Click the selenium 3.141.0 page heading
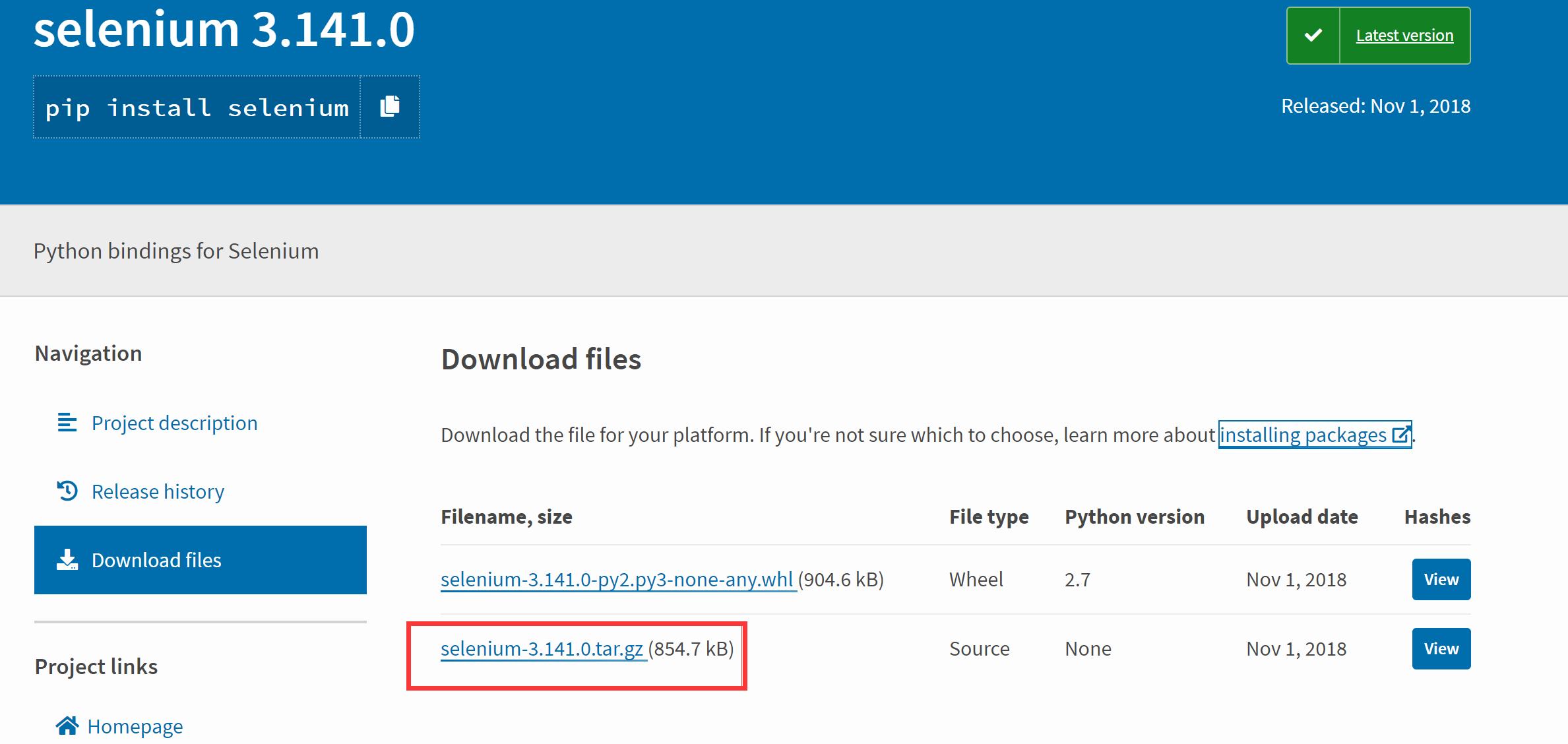This screenshot has height=744, width=1568. (224, 30)
